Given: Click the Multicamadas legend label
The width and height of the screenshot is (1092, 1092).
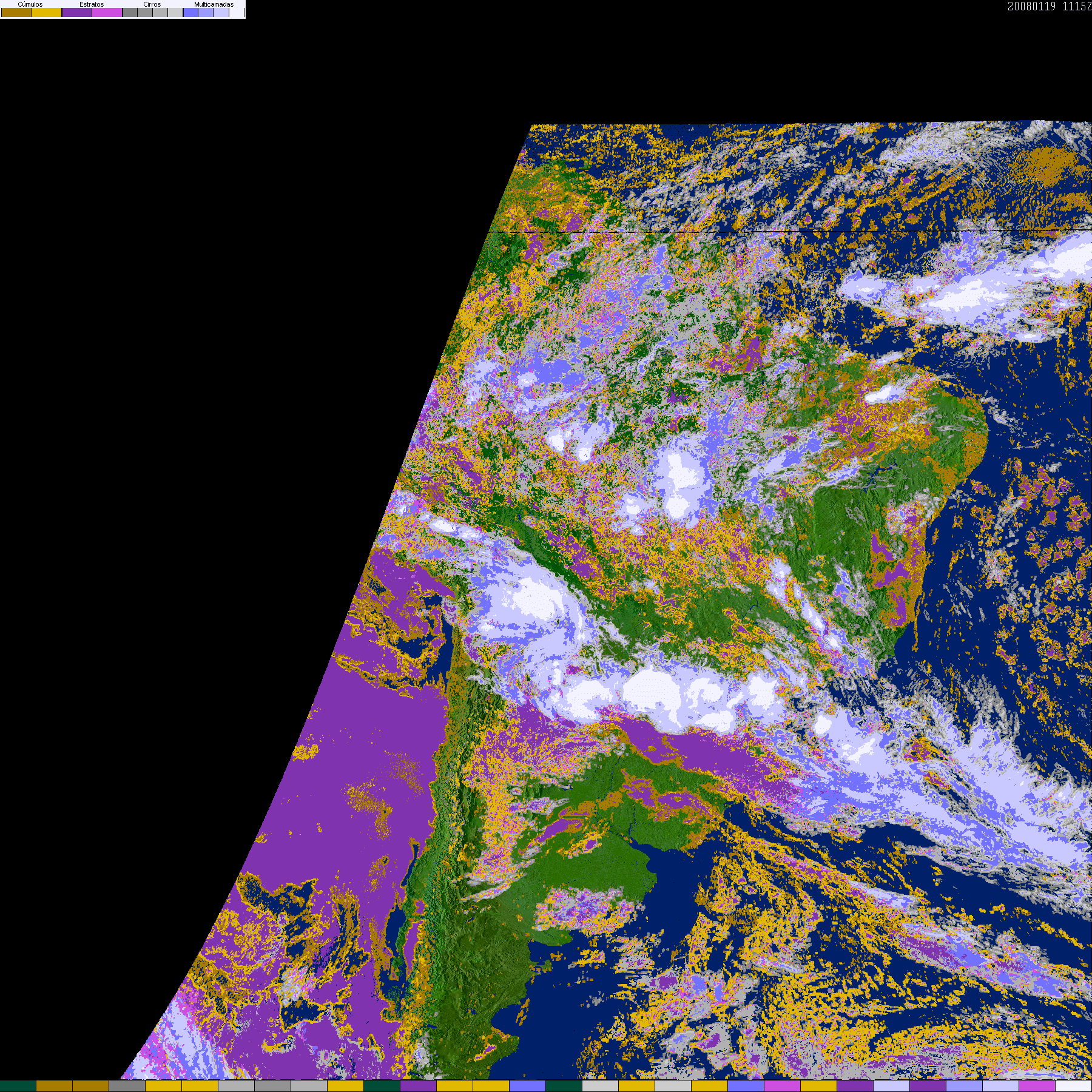Looking at the screenshot, I should click(214, 4).
